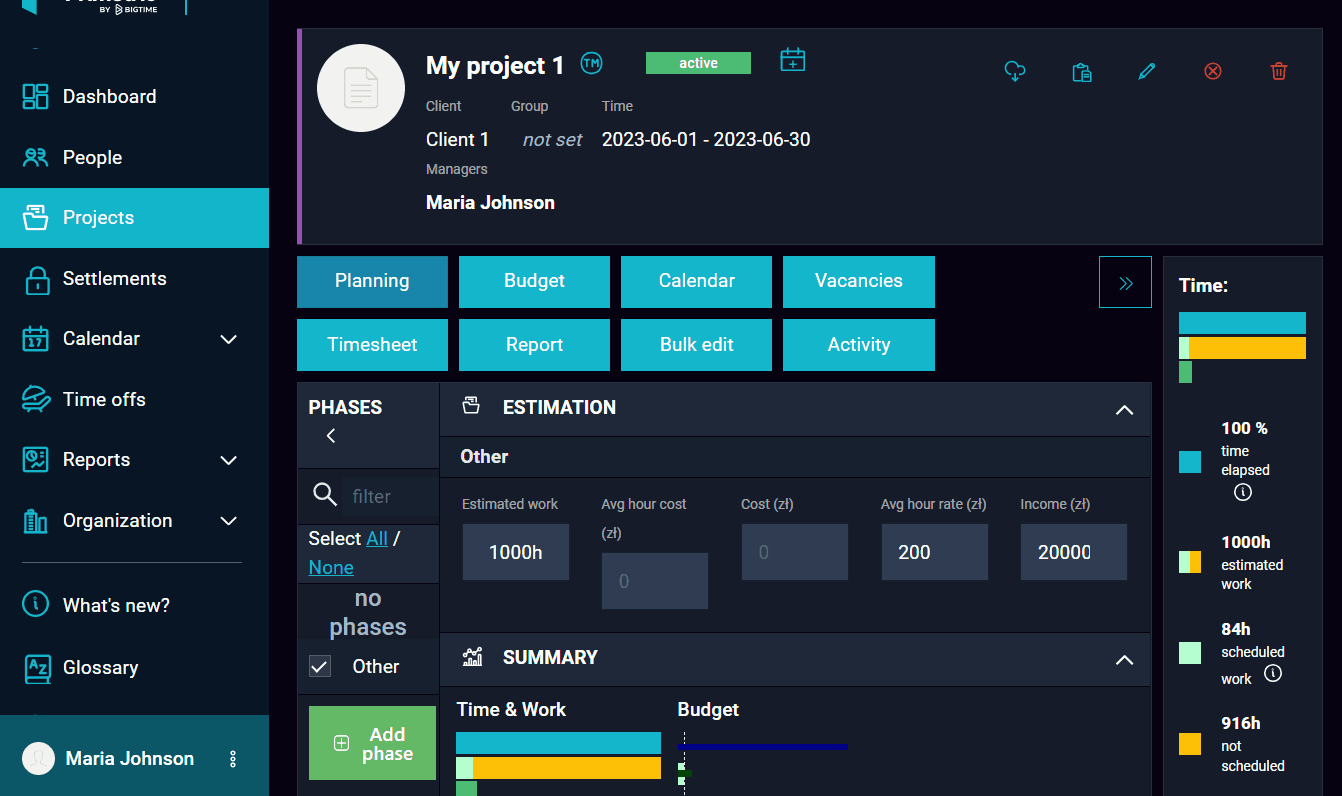
Task: Click the Add phase button
Action: 372,743
